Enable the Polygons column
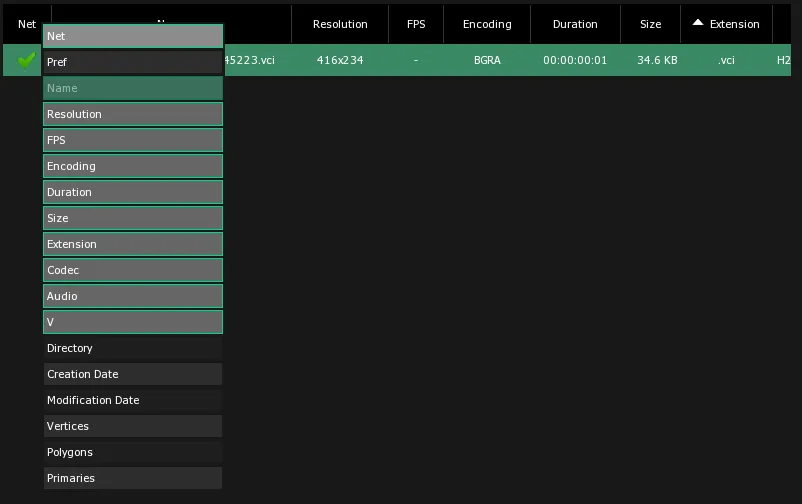The height and width of the screenshot is (504, 802). click(133, 452)
